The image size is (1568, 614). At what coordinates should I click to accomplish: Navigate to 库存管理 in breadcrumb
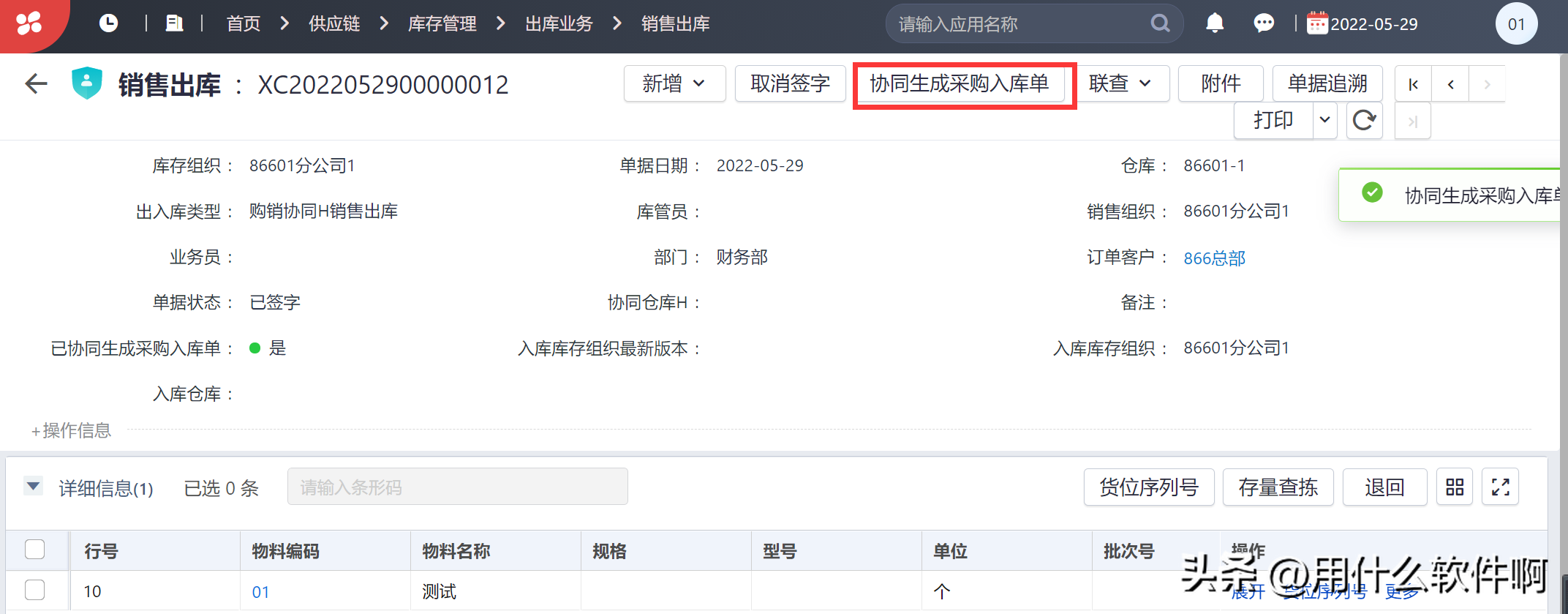442,23
